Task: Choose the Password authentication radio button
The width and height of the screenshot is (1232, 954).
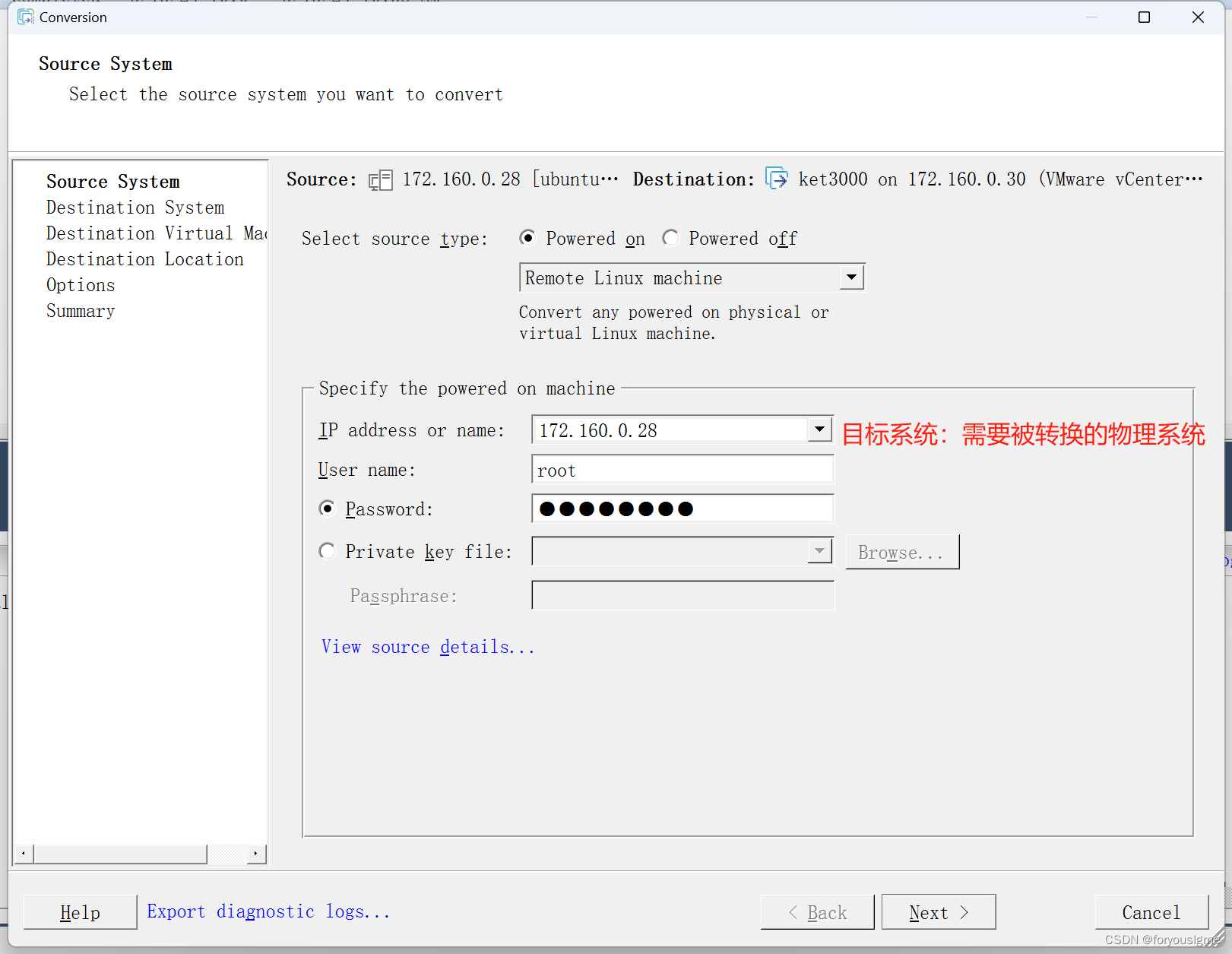Action: click(327, 508)
